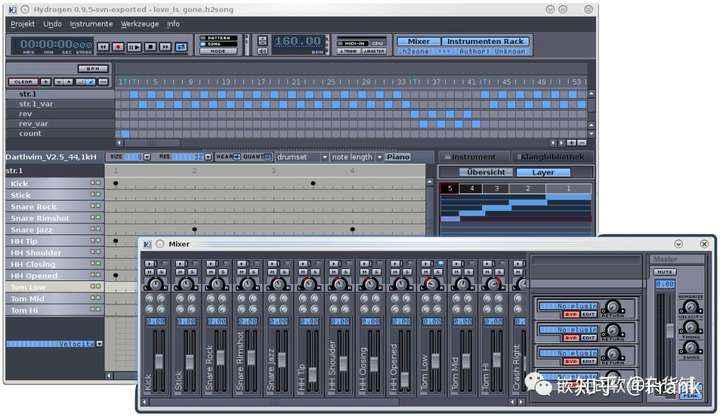This screenshot has height=417, width=720.
Task: Click the rewind button in transport
Action: tap(103, 46)
